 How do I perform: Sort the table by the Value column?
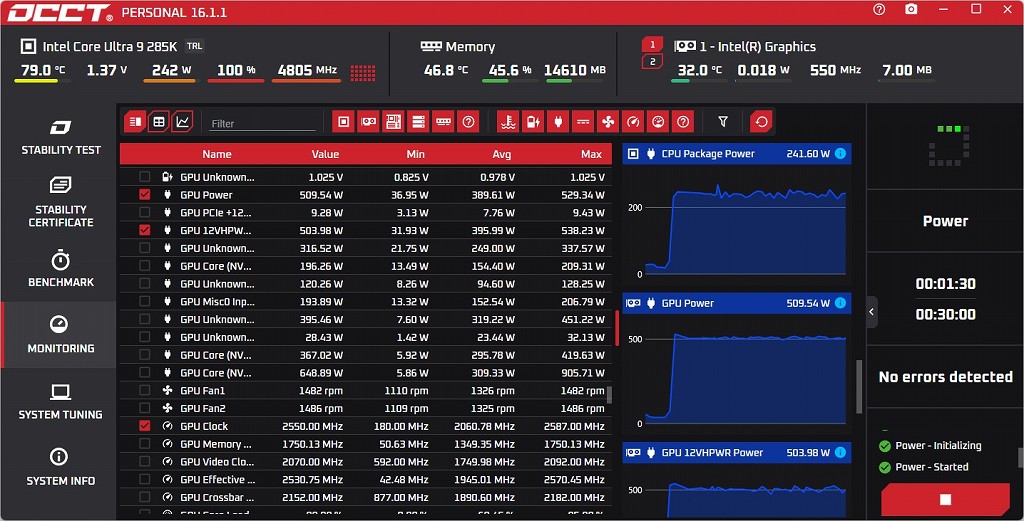325,154
